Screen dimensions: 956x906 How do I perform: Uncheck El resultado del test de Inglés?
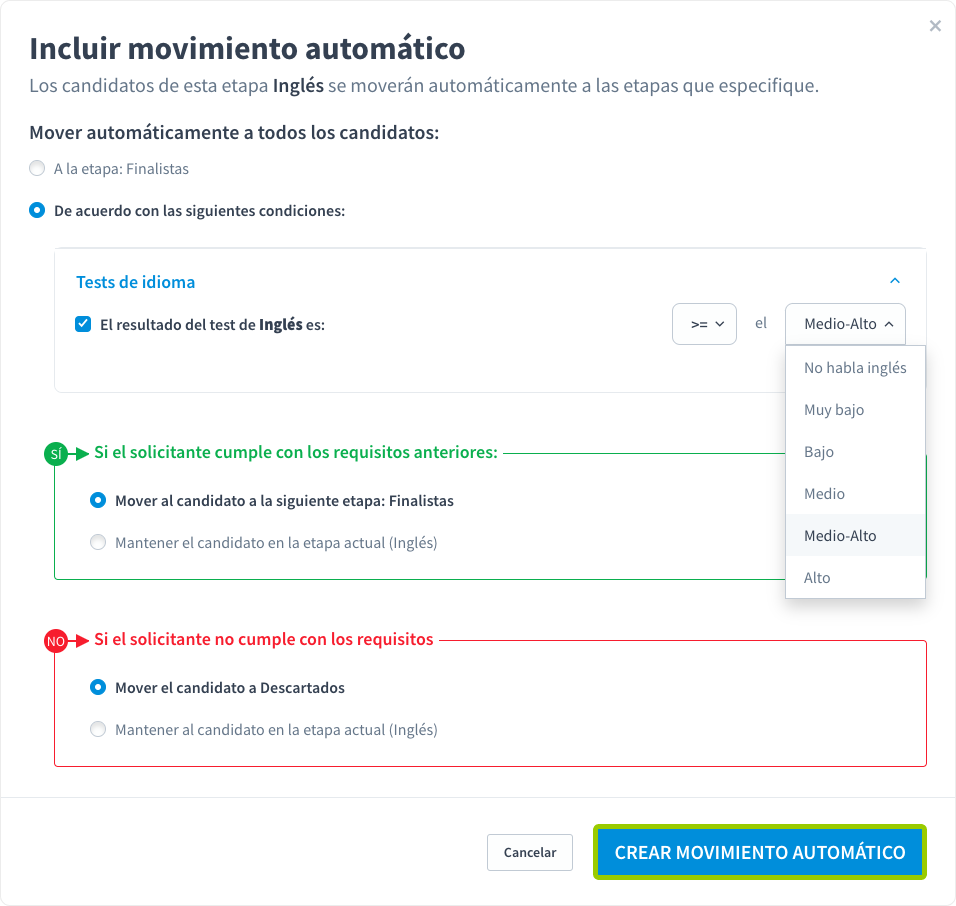coord(82,323)
